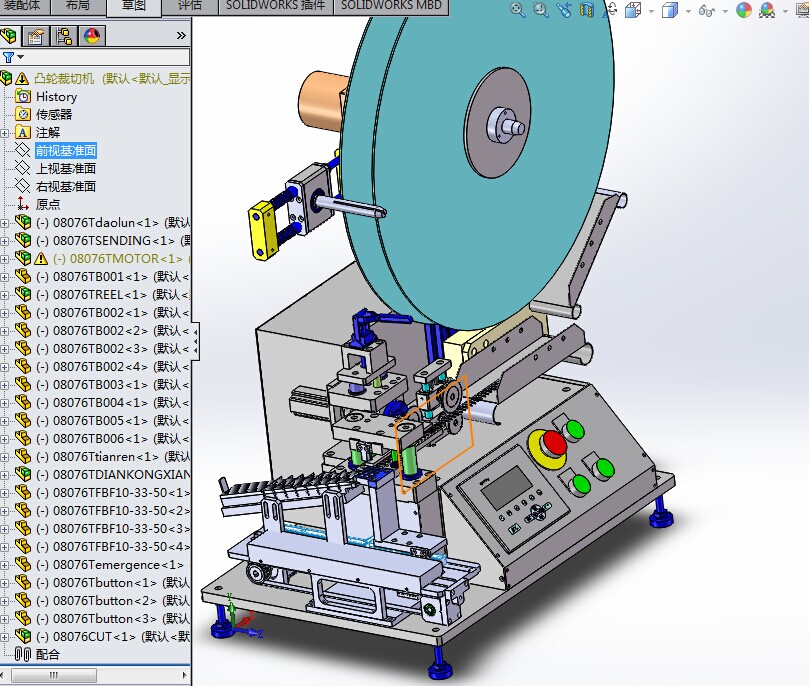
Task: Expand the 08076Ttianren<1> part
Action: pyautogui.click(x=5, y=458)
